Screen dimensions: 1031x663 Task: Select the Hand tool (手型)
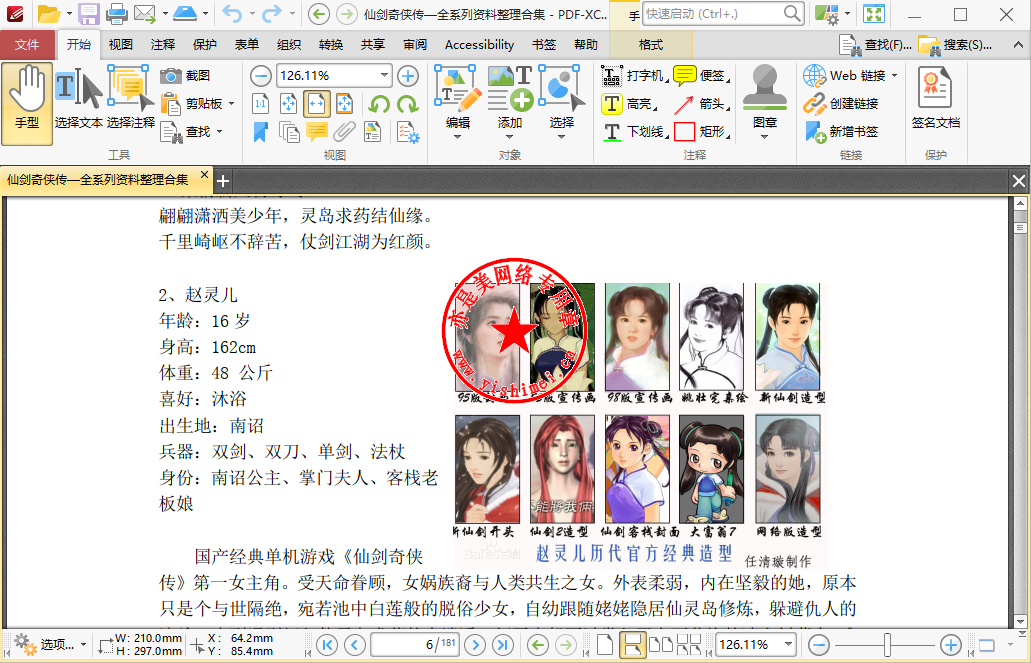pyautogui.click(x=27, y=103)
